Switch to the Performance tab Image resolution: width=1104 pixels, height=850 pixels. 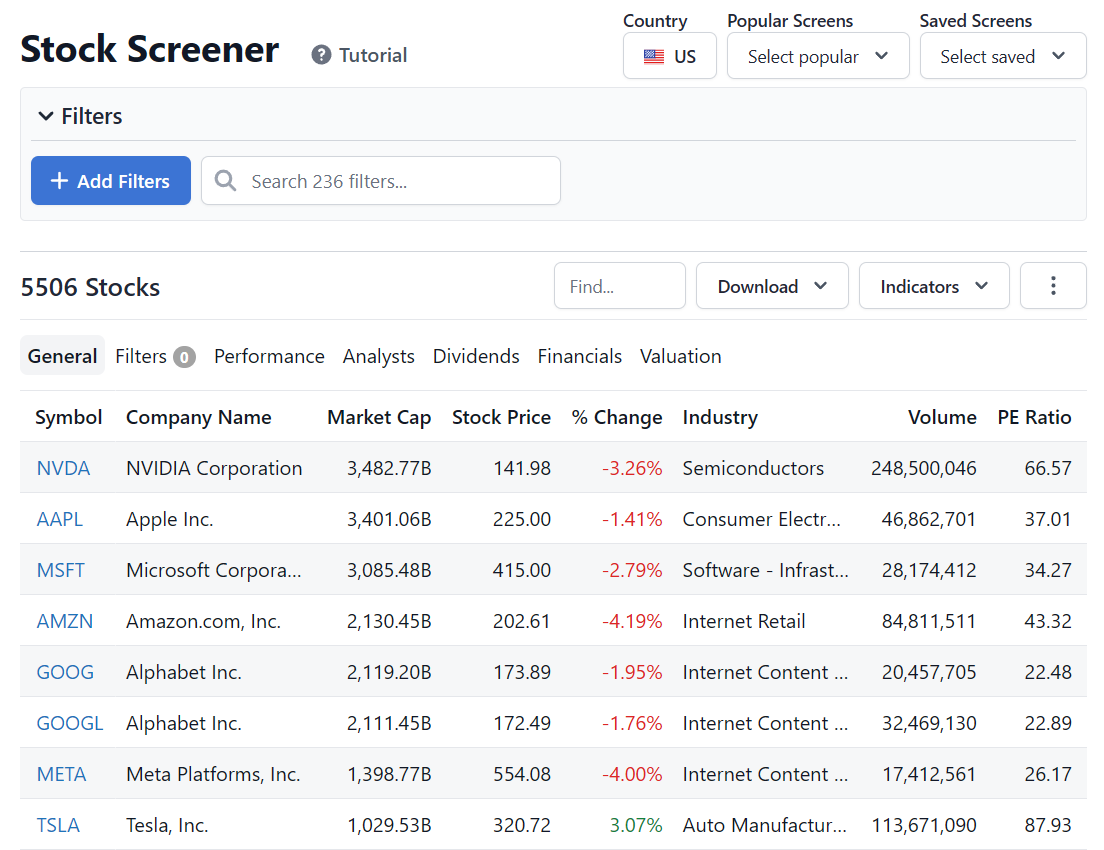pos(269,356)
